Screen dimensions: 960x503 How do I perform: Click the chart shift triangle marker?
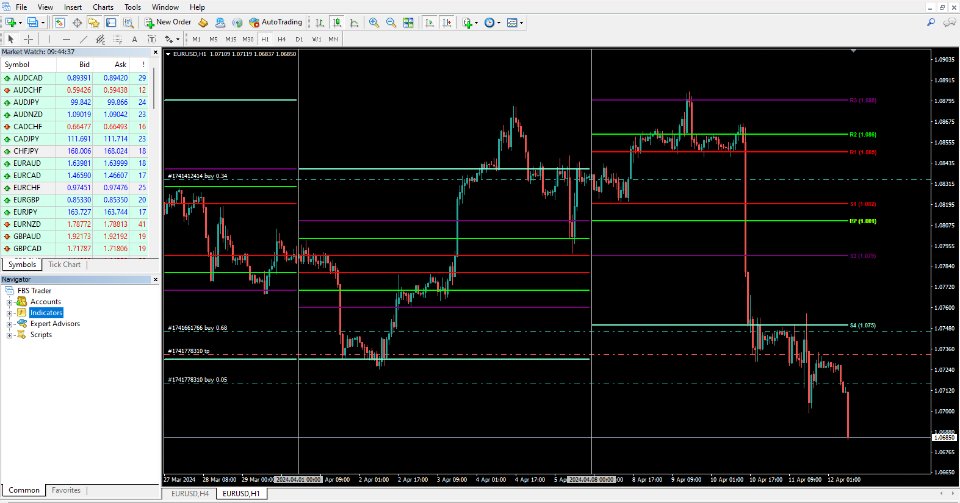point(853,51)
